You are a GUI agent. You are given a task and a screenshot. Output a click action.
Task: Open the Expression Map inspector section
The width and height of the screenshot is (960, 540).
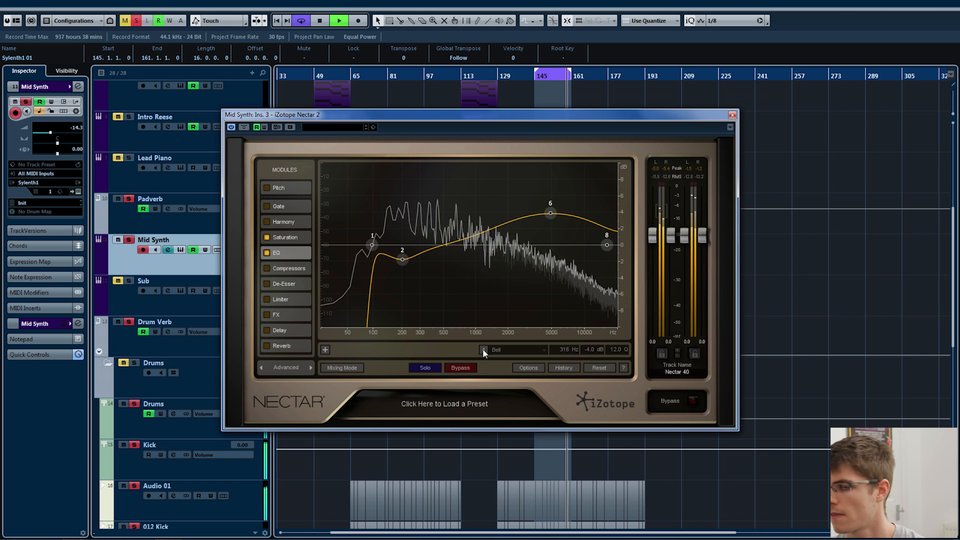pos(45,261)
